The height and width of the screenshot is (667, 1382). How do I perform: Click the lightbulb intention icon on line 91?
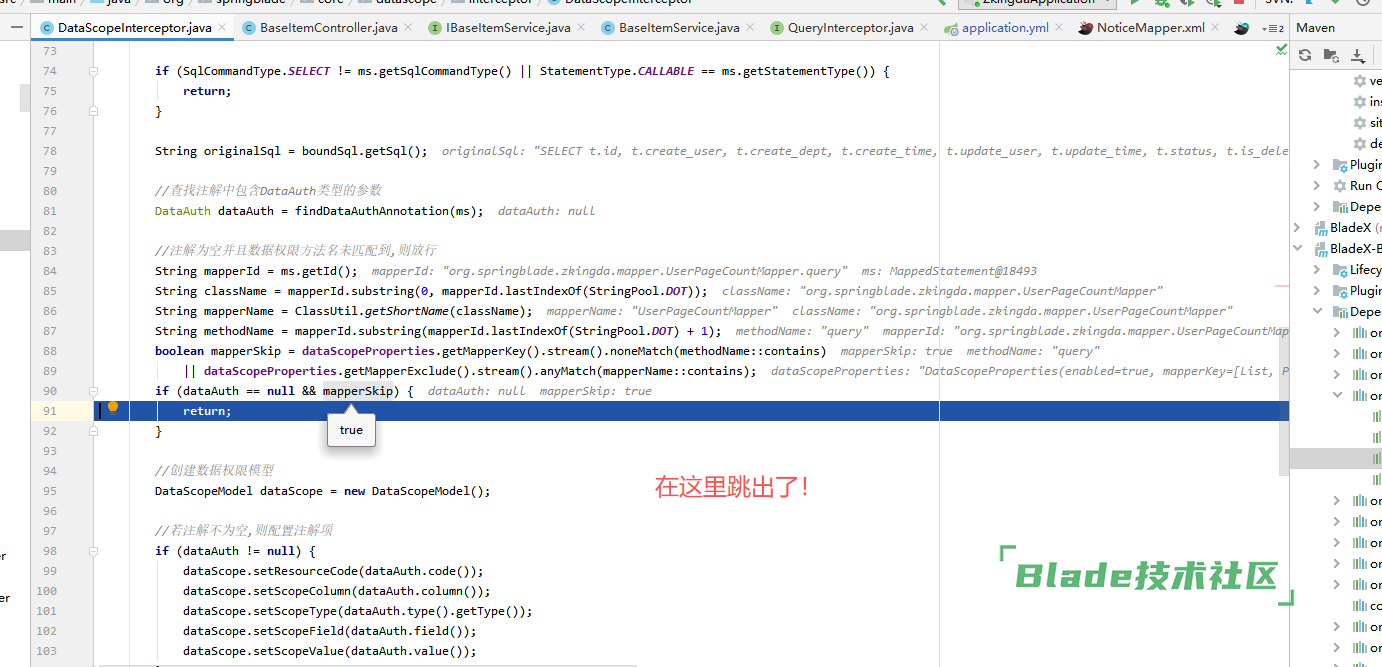click(113, 408)
